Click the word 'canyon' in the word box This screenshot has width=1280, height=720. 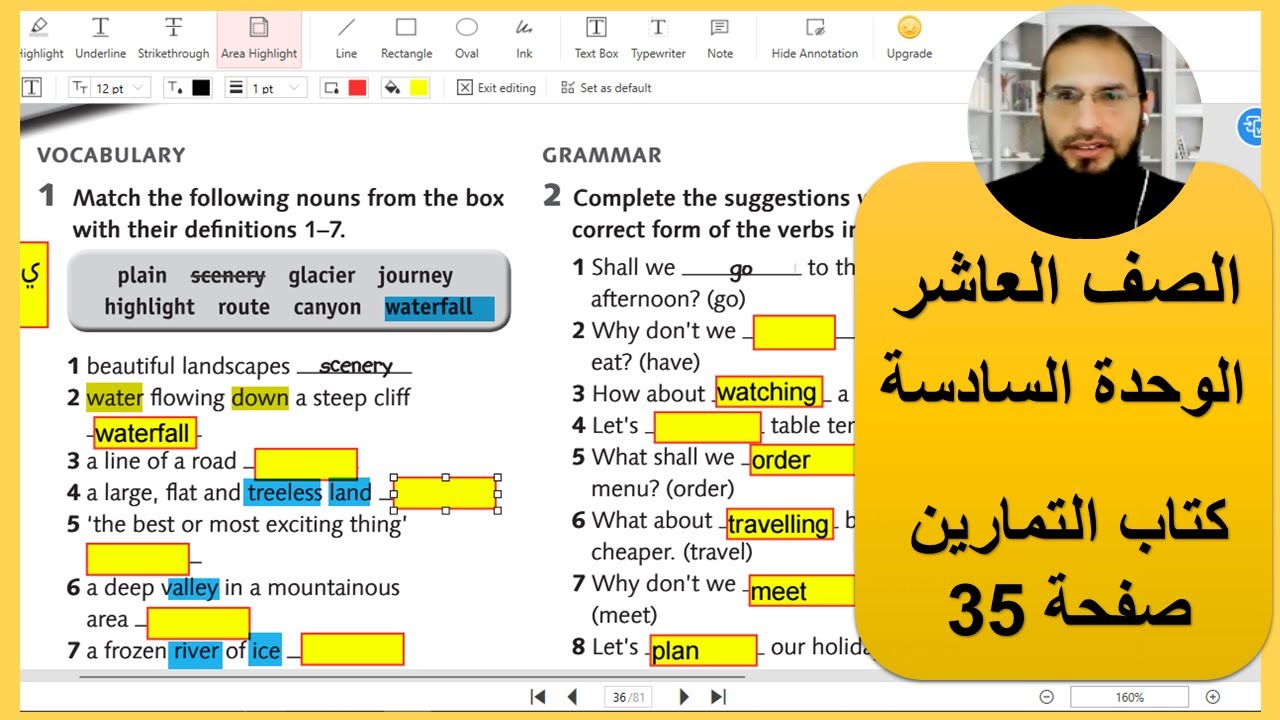click(327, 308)
